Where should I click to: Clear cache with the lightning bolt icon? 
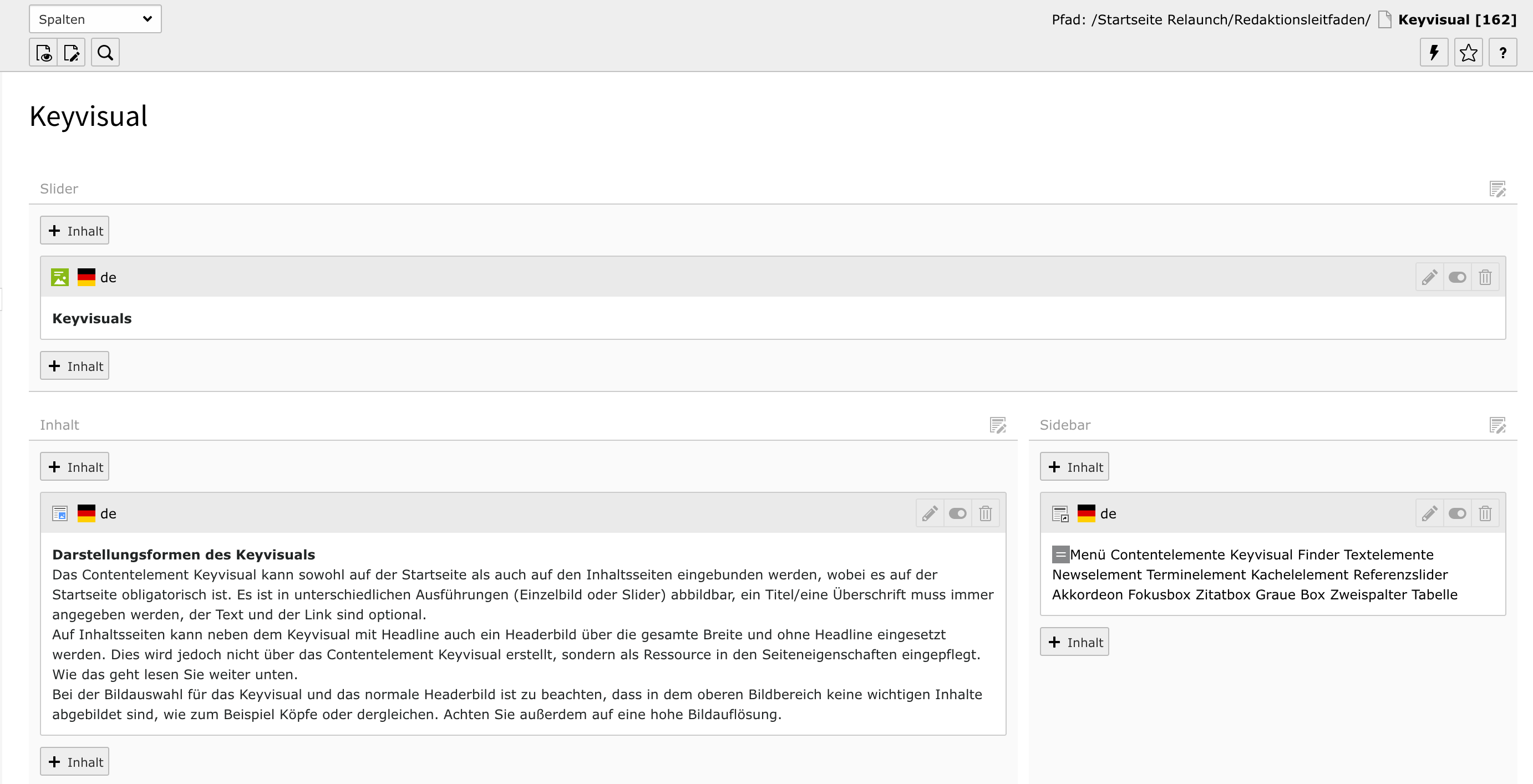click(1434, 52)
